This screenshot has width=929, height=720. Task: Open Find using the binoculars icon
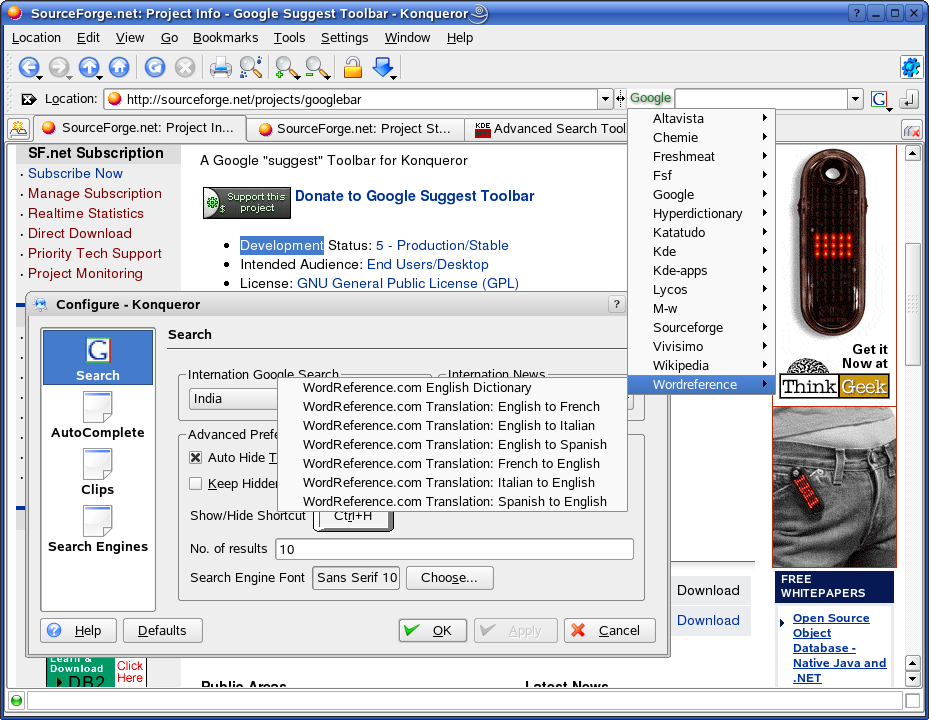[x=251, y=67]
